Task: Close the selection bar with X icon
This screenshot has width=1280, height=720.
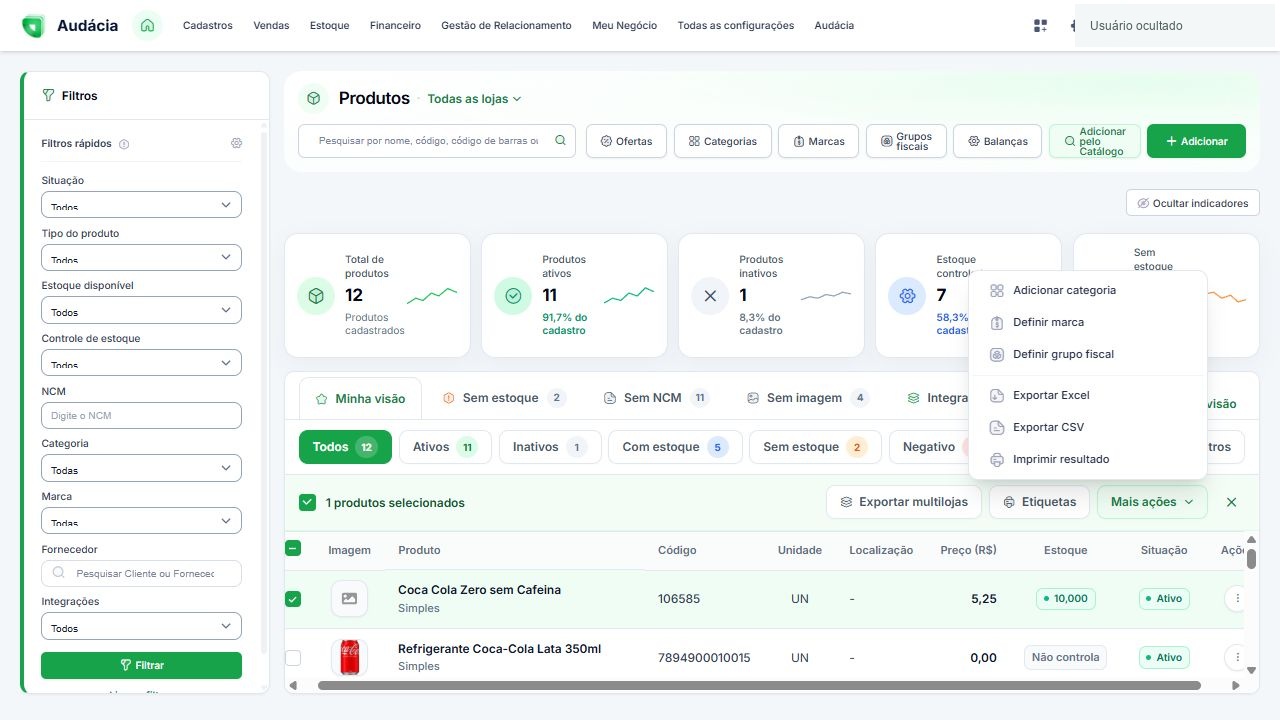Action: coord(1231,502)
